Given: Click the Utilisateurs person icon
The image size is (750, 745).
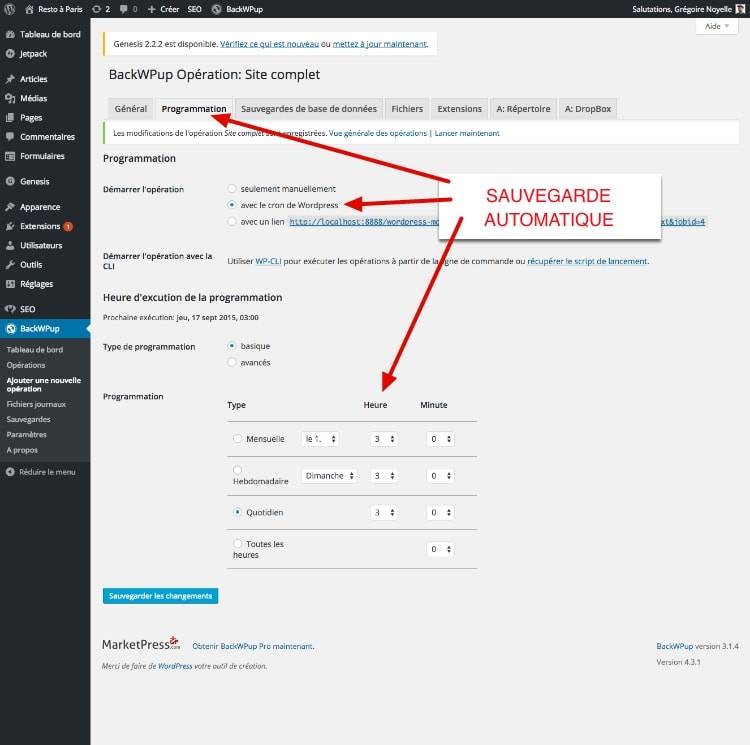Looking at the screenshot, I should point(10,245).
